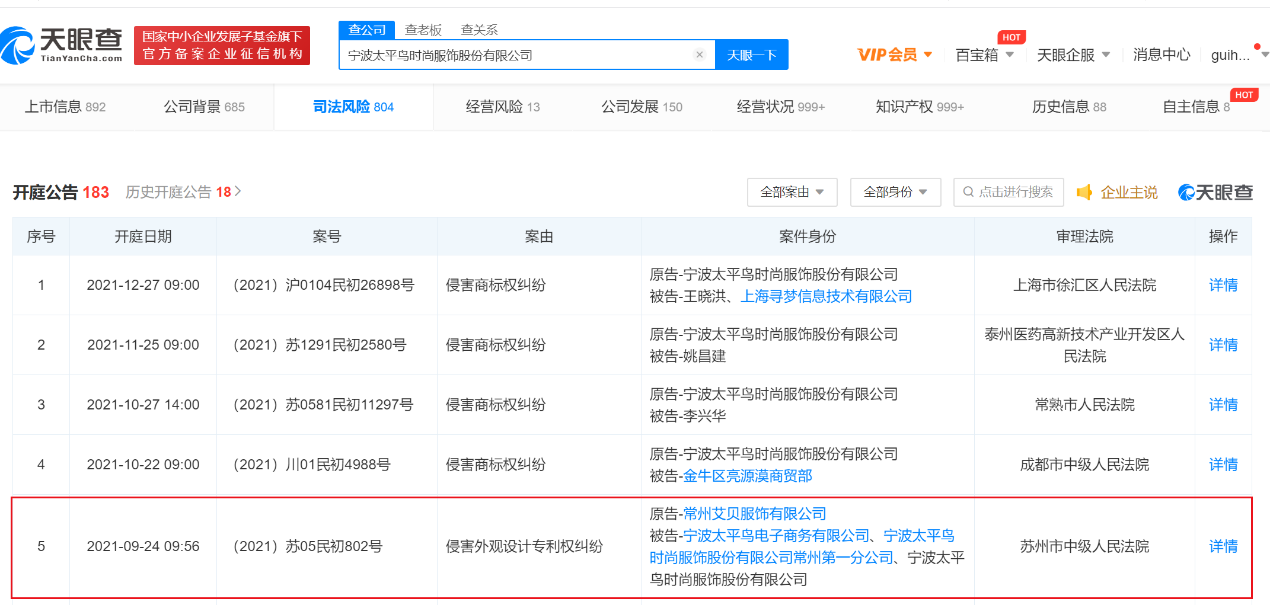
Task: Click case number （2021）川01民初4988号
Action: [310, 465]
